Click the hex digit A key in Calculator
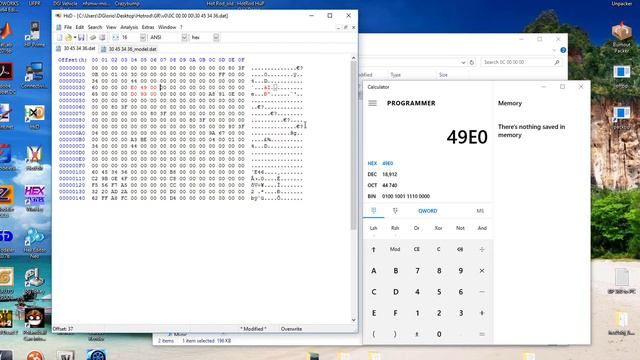 tap(373, 271)
